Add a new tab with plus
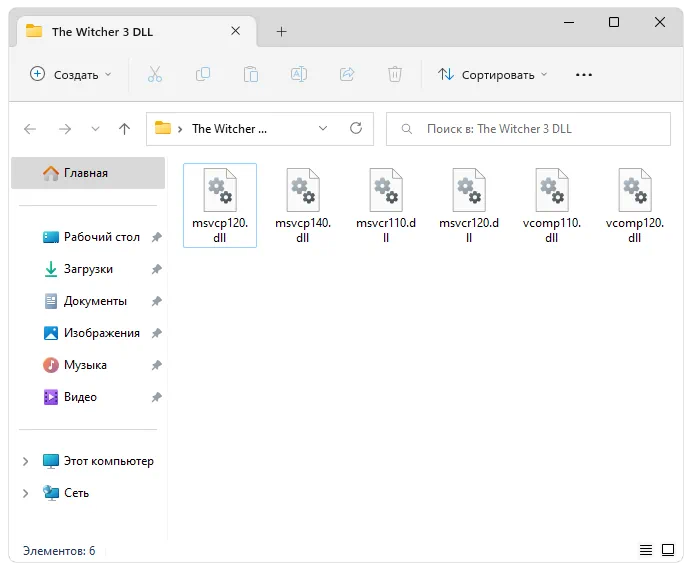This screenshot has width=688, height=567. tap(281, 31)
